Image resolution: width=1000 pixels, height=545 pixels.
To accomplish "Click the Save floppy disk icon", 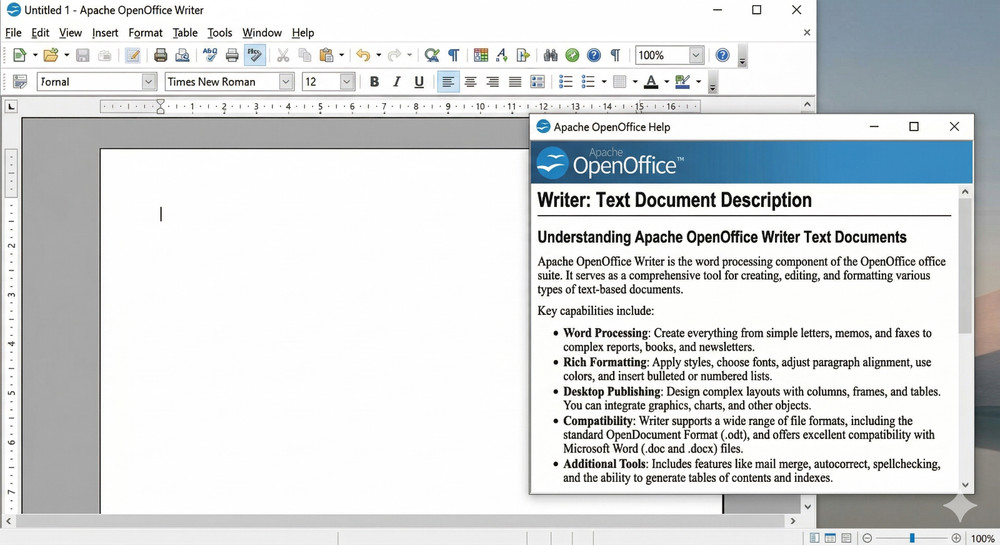I will pyautogui.click(x=83, y=55).
